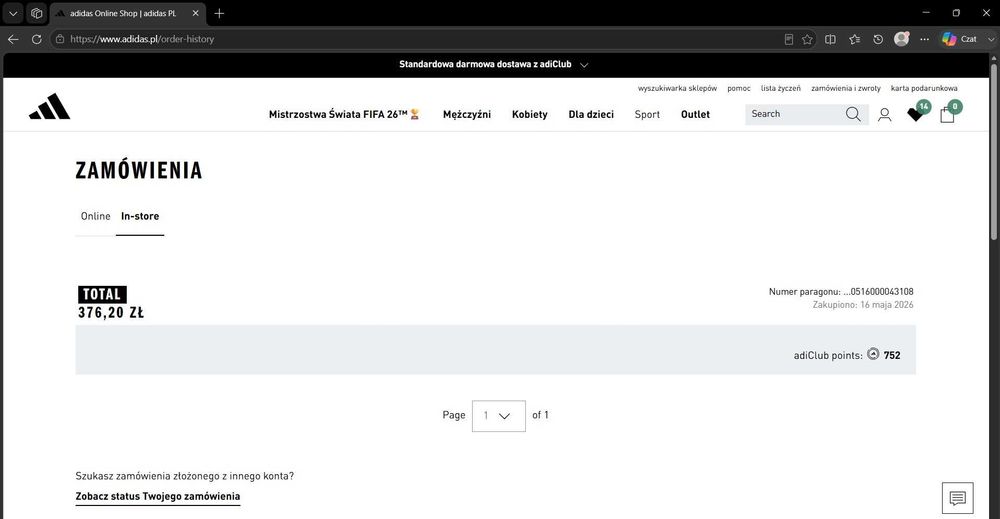
Task: Open the page number dropdown
Action: (x=499, y=416)
